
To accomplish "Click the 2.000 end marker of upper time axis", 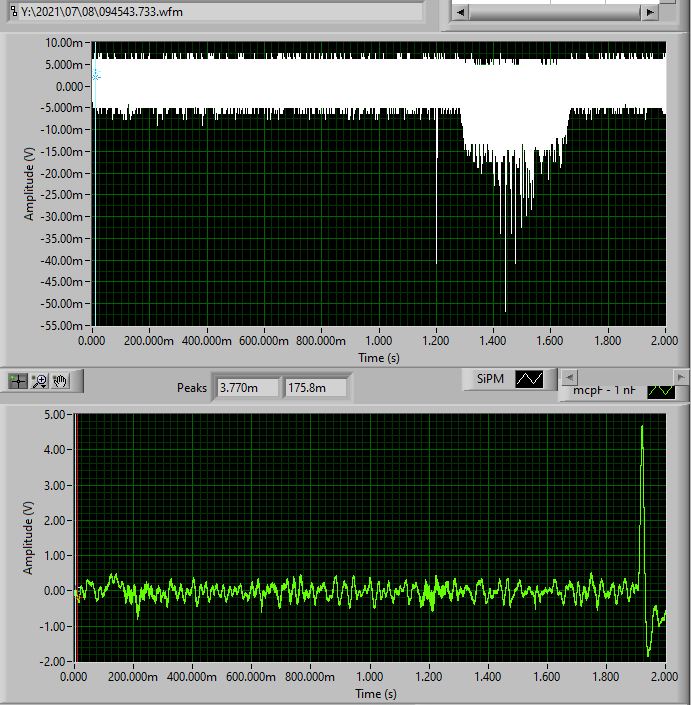I will coord(664,340).
